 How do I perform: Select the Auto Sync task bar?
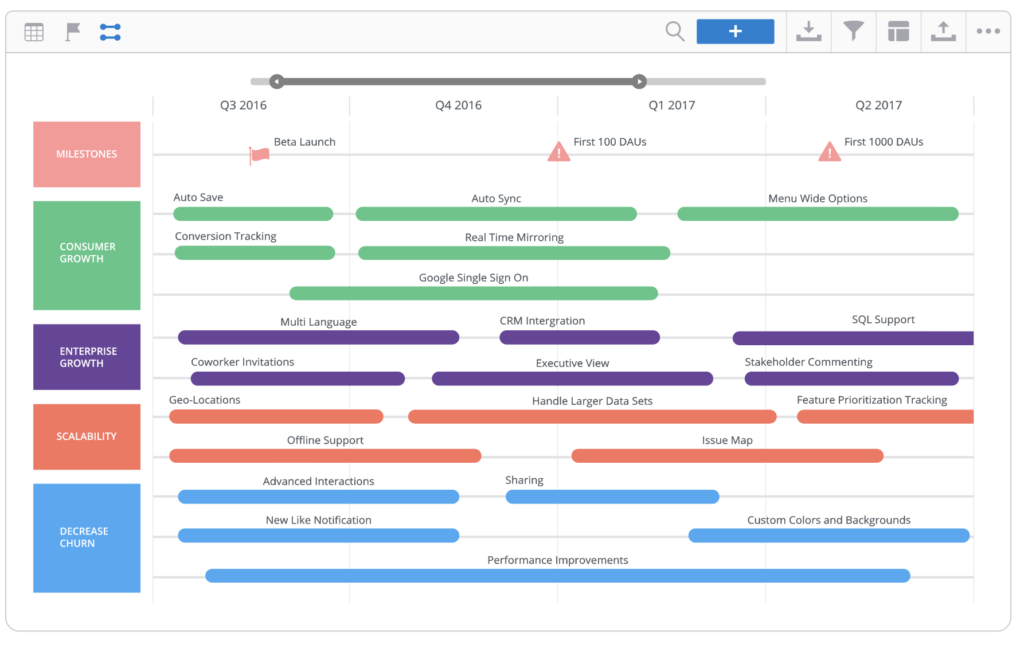(x=496, y=213)
